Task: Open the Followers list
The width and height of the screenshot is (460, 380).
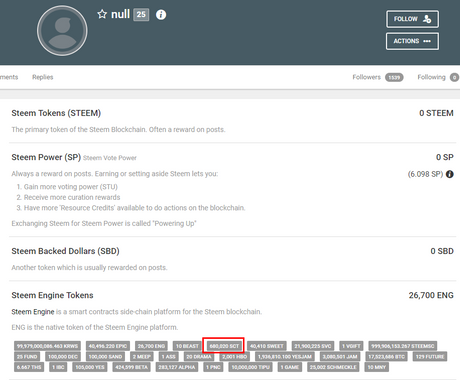Action: tap(366, 77)
